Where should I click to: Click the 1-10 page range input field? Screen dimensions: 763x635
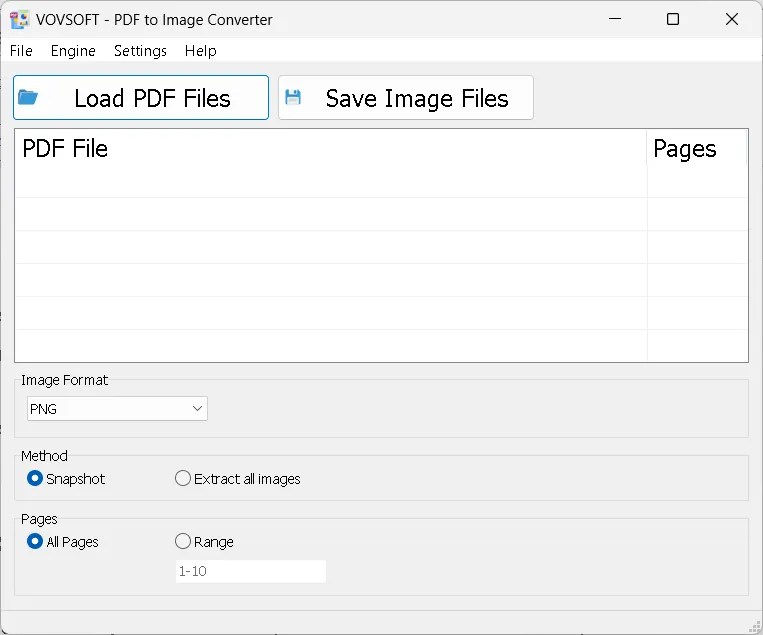coord(251,571)
